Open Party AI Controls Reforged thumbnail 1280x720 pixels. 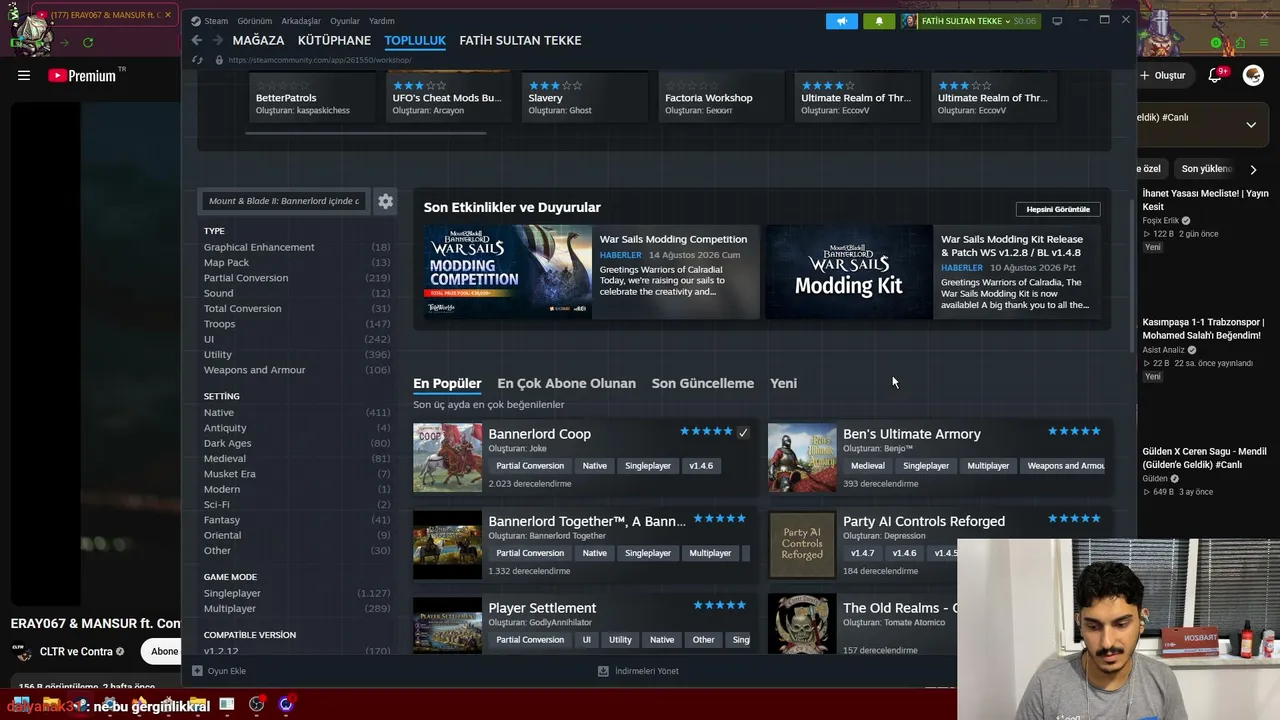pyautogui.click(x=802, y=545)
